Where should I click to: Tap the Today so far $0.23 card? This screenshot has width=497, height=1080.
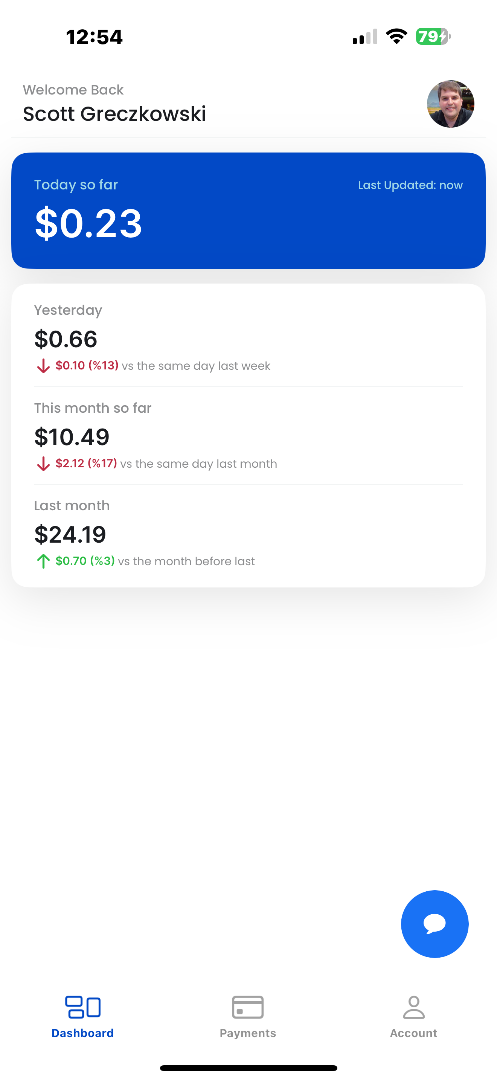pyautogui.click(x=248, y=211)
